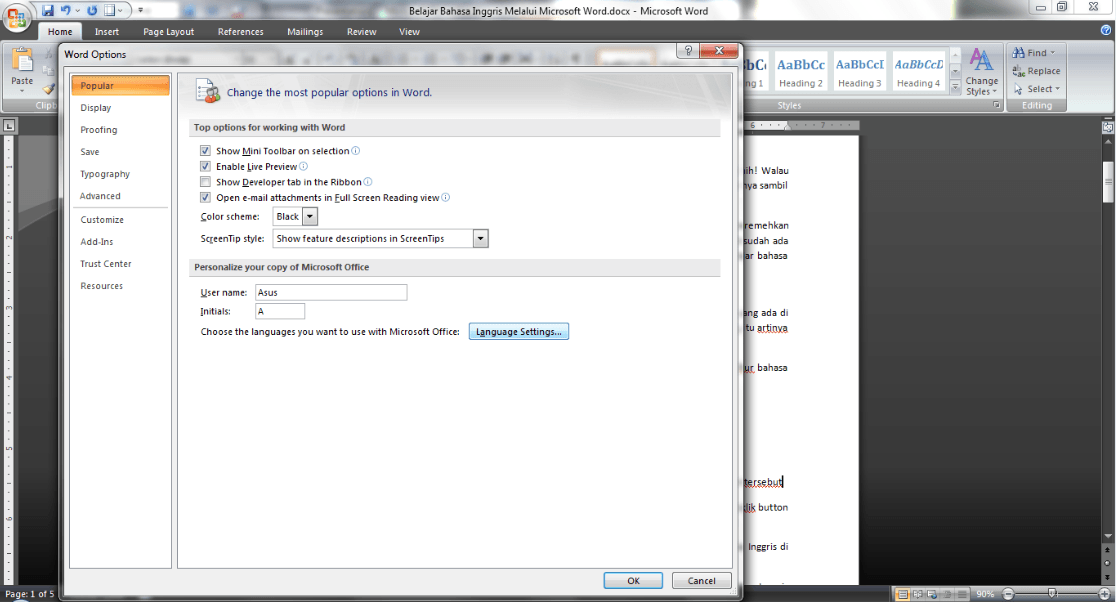
Task: Open the Styles dialog launcher
Action: (x=996, y=105)
